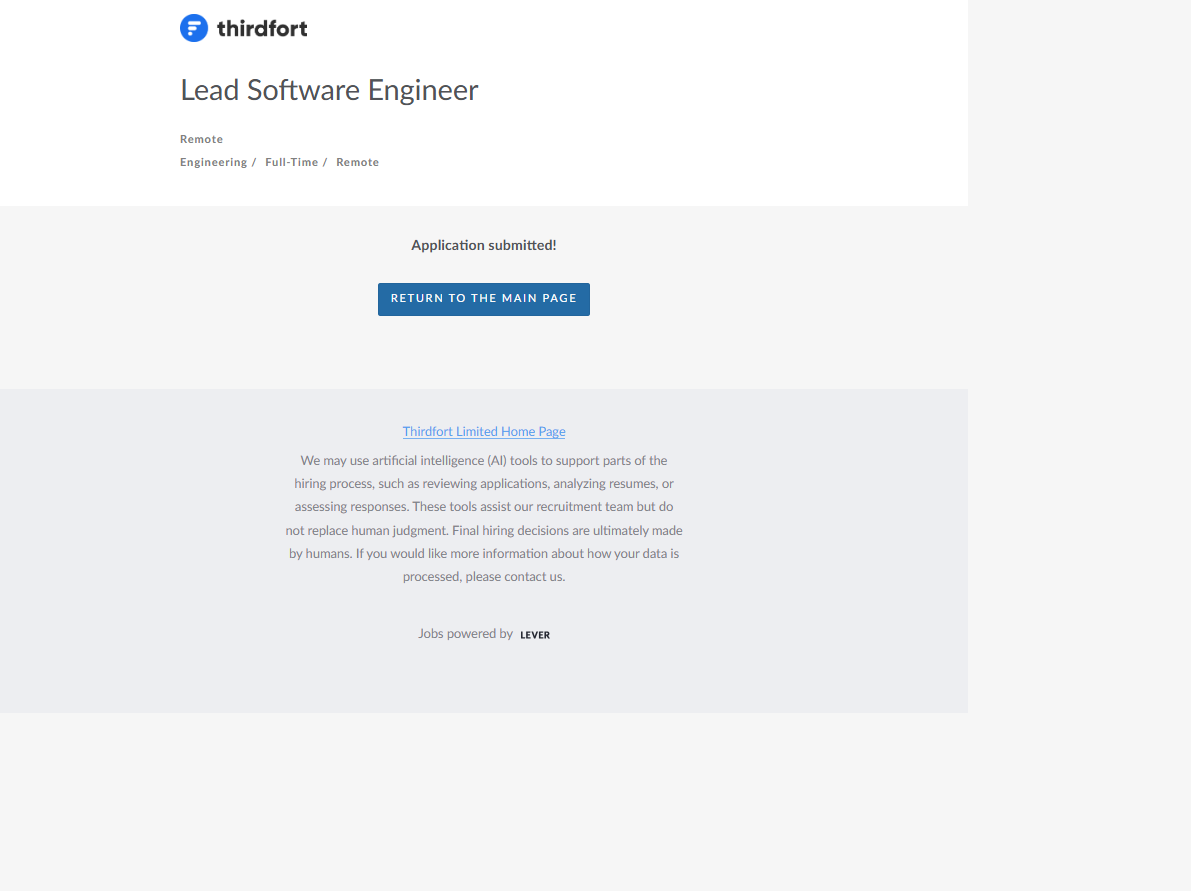The height and width of the screenshot is (891, 1191).
Task: Click the 'We may use artificial intelligence' line
Action: click(x=484, y=461)
